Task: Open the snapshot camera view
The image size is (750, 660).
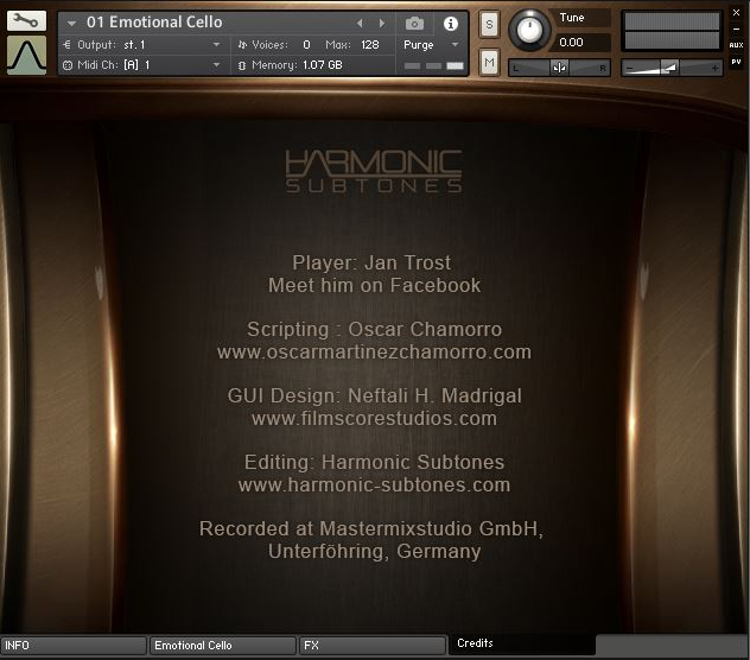Action: point(415,23)
